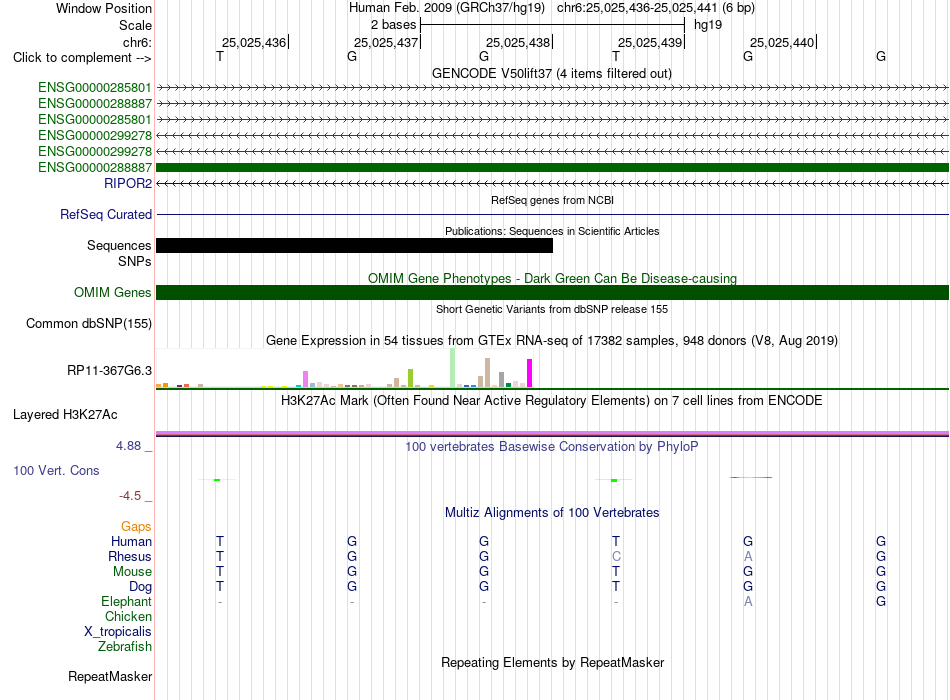Click the tall light-green GTEx expression bar
Screen dimensions: 950x700
(x=453, y=368)
